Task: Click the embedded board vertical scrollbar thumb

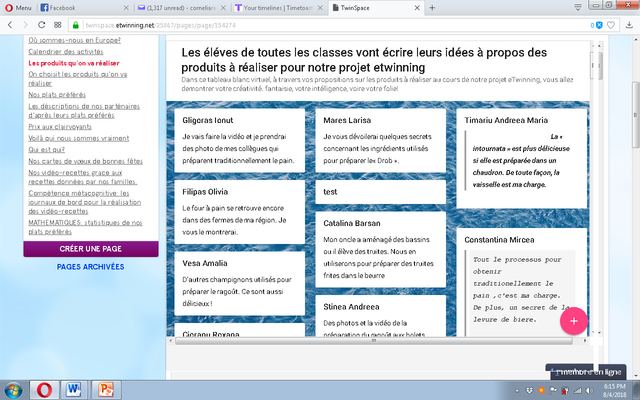Action: [600, 65]
